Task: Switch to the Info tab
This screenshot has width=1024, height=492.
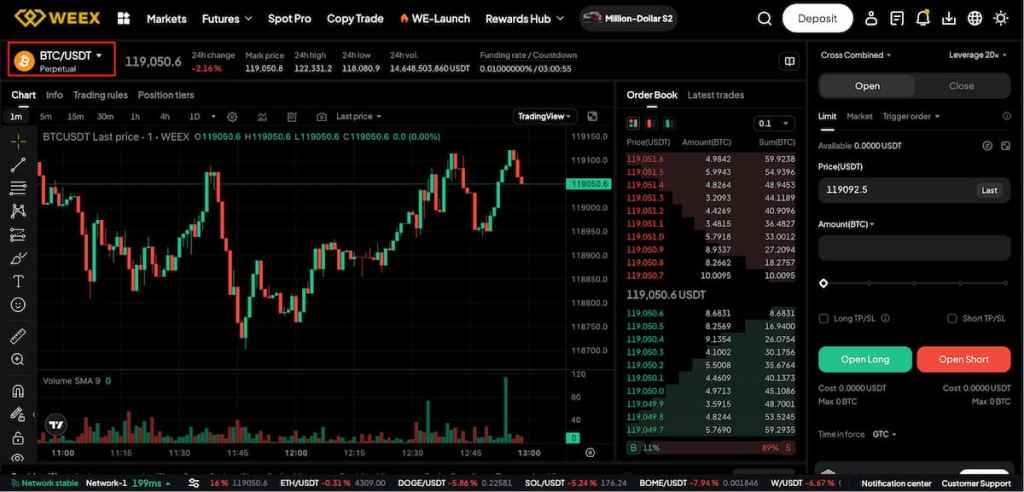Action: click(x=54, y=95)
